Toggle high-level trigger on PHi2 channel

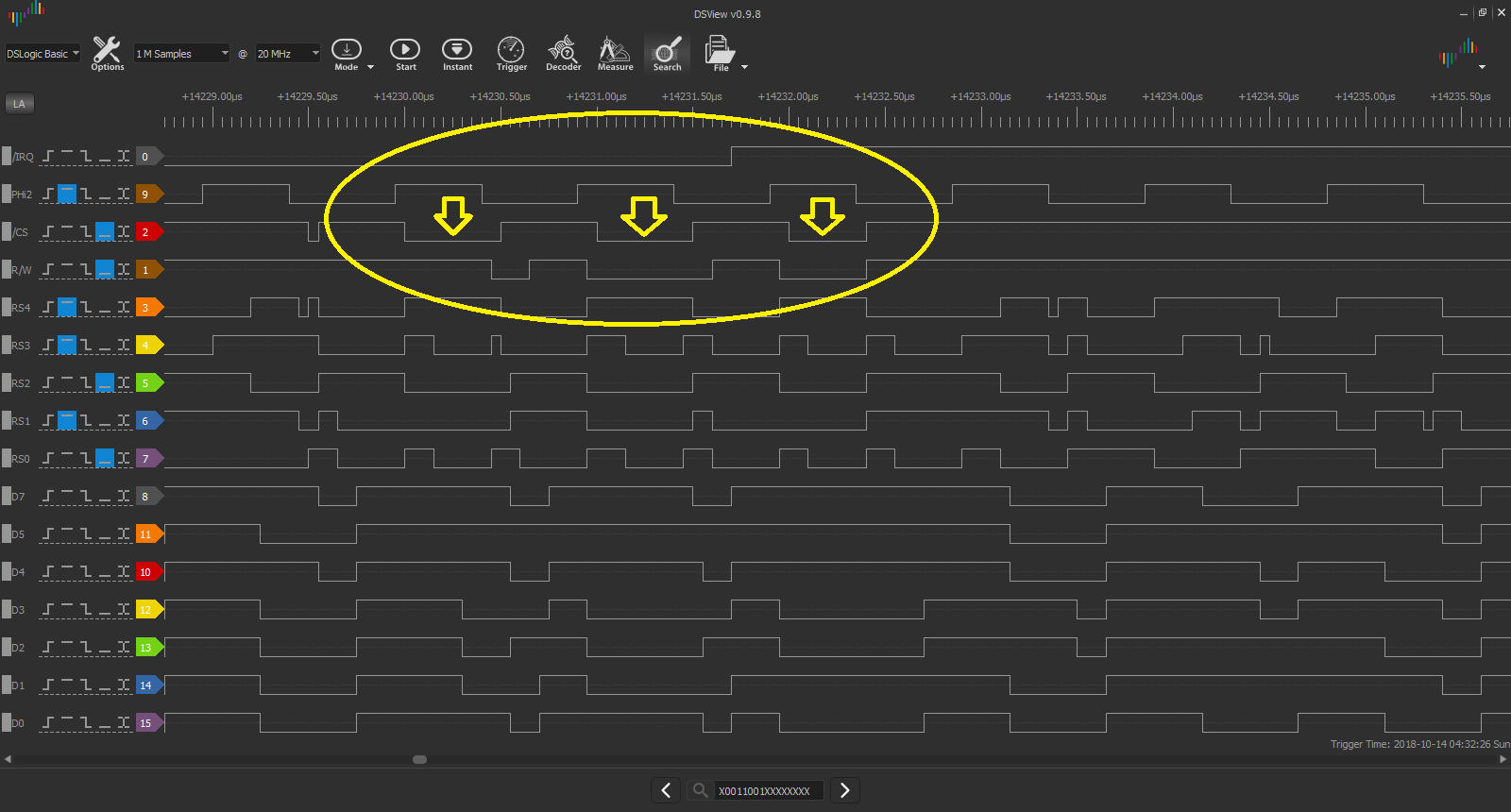pyautogui.click(x=67, y=195)
